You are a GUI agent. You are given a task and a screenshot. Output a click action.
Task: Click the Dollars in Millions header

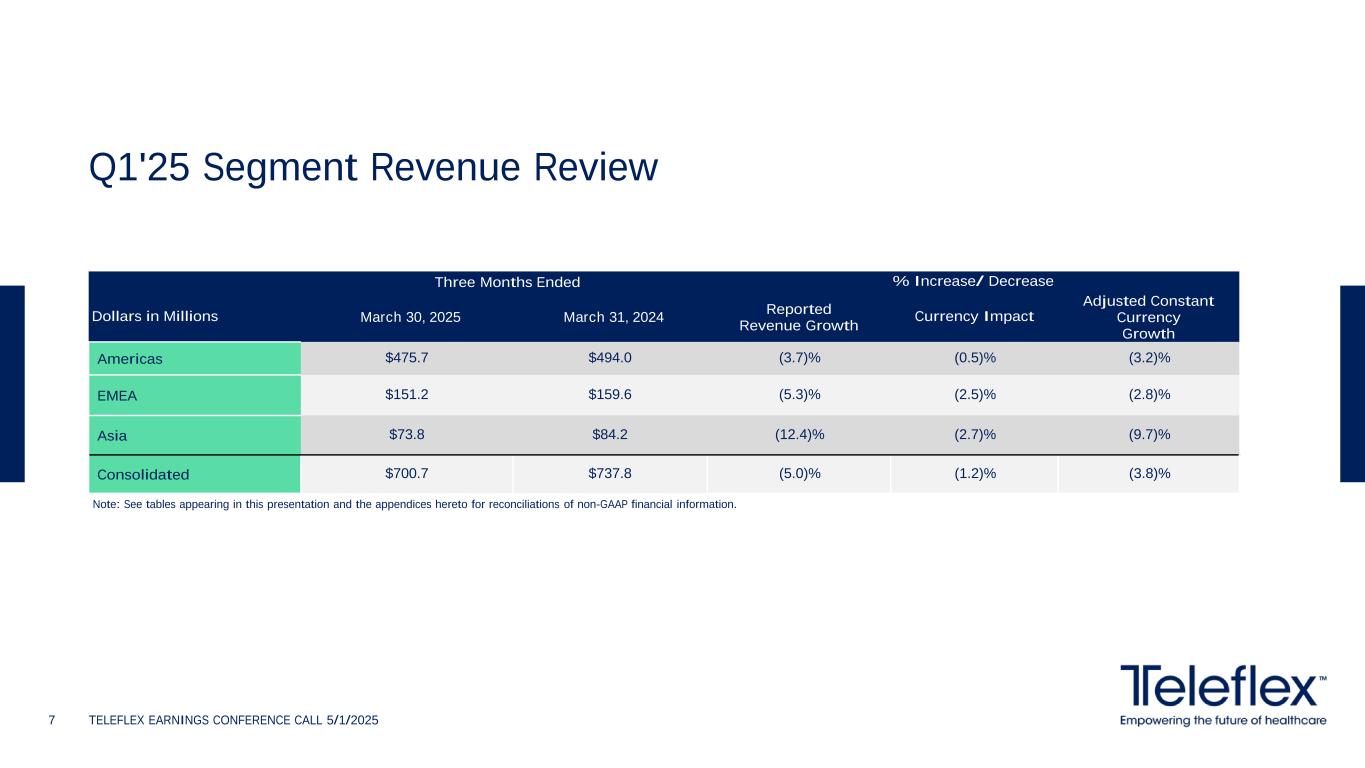tap(155, 316)
